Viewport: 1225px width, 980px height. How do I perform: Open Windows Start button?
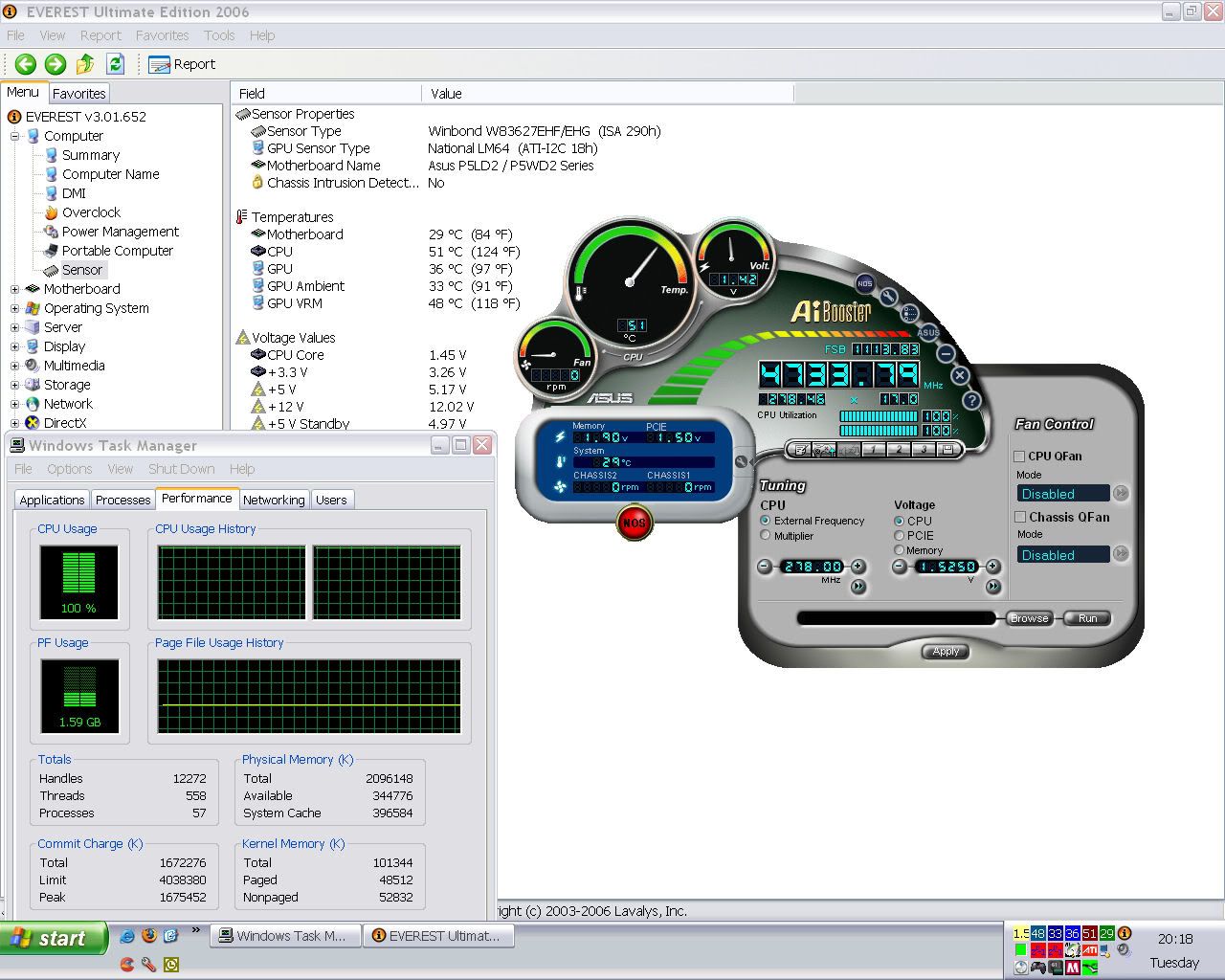[53, 939]
